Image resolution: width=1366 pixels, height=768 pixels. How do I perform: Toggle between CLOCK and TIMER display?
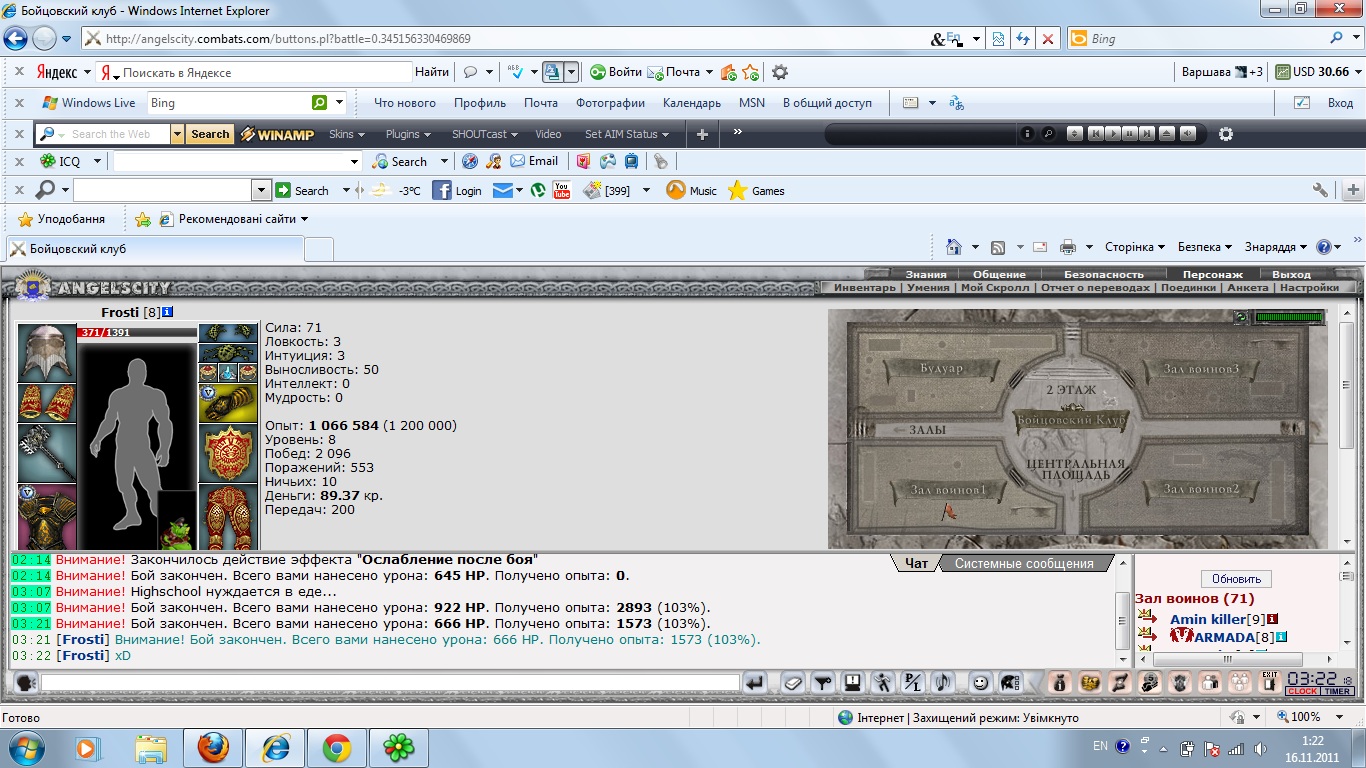click(x=1320, y=692)
